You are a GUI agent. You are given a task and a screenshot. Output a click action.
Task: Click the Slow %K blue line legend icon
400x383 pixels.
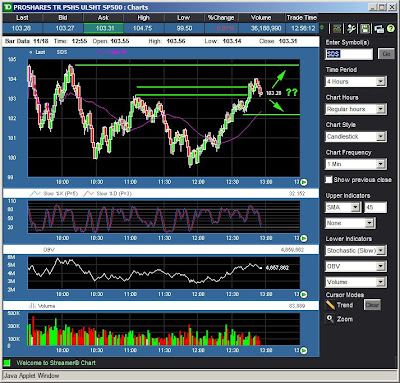click(35, 193)
